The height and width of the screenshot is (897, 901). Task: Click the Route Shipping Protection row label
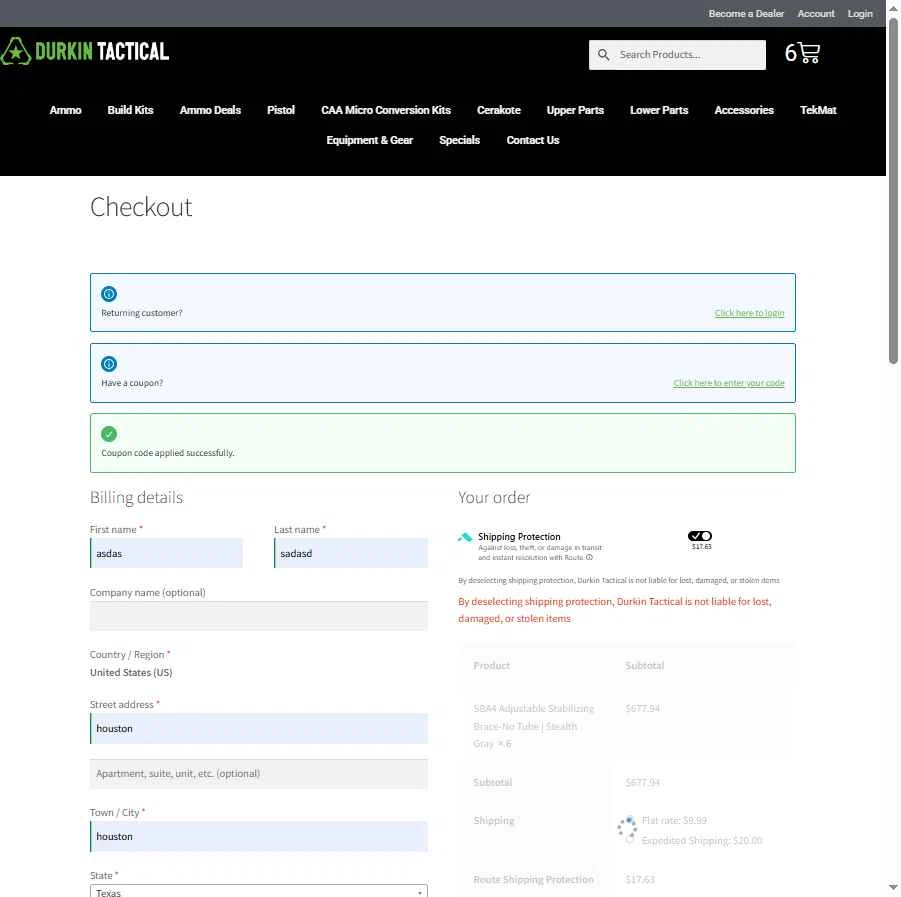[533, 880]
